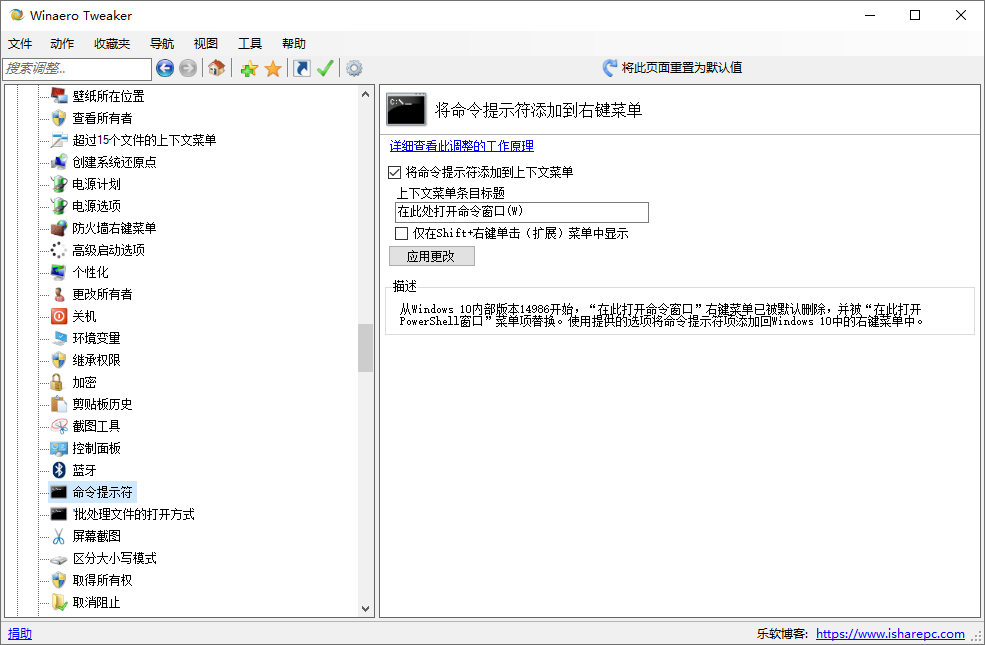Screen dimensions: 985x645
Task: Click the 上下文菜单条目标题 text field
Action: click(521, 212)
